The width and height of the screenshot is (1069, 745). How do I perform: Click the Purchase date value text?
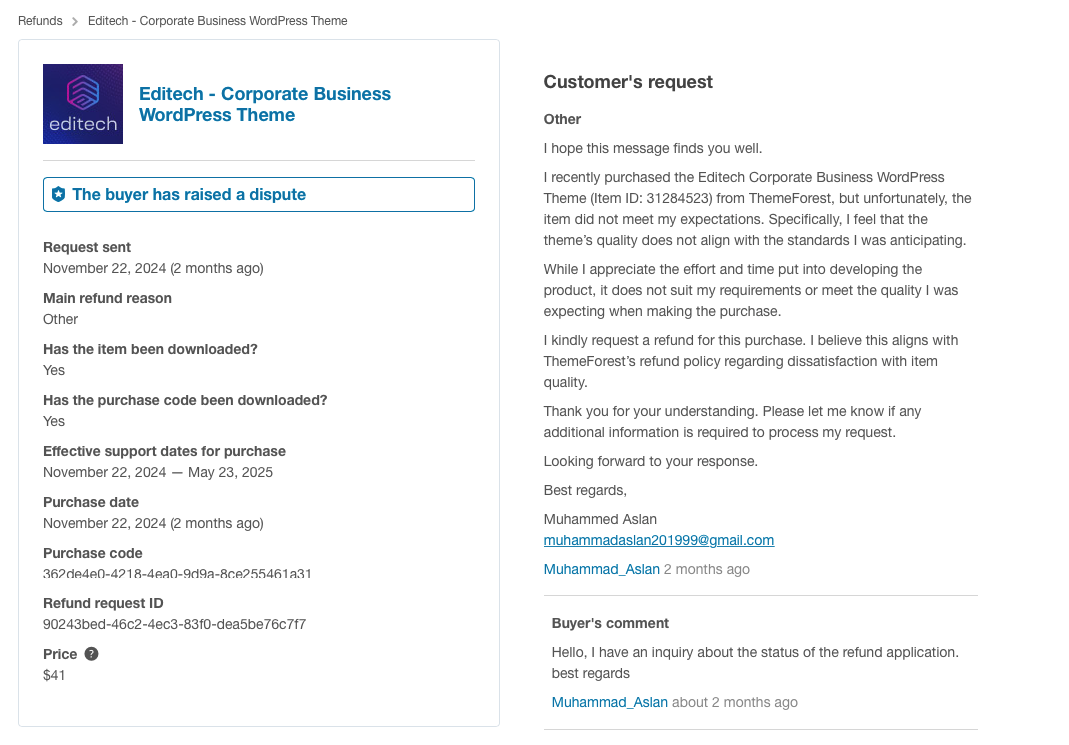pyautogui.click(x=153, y=523)
